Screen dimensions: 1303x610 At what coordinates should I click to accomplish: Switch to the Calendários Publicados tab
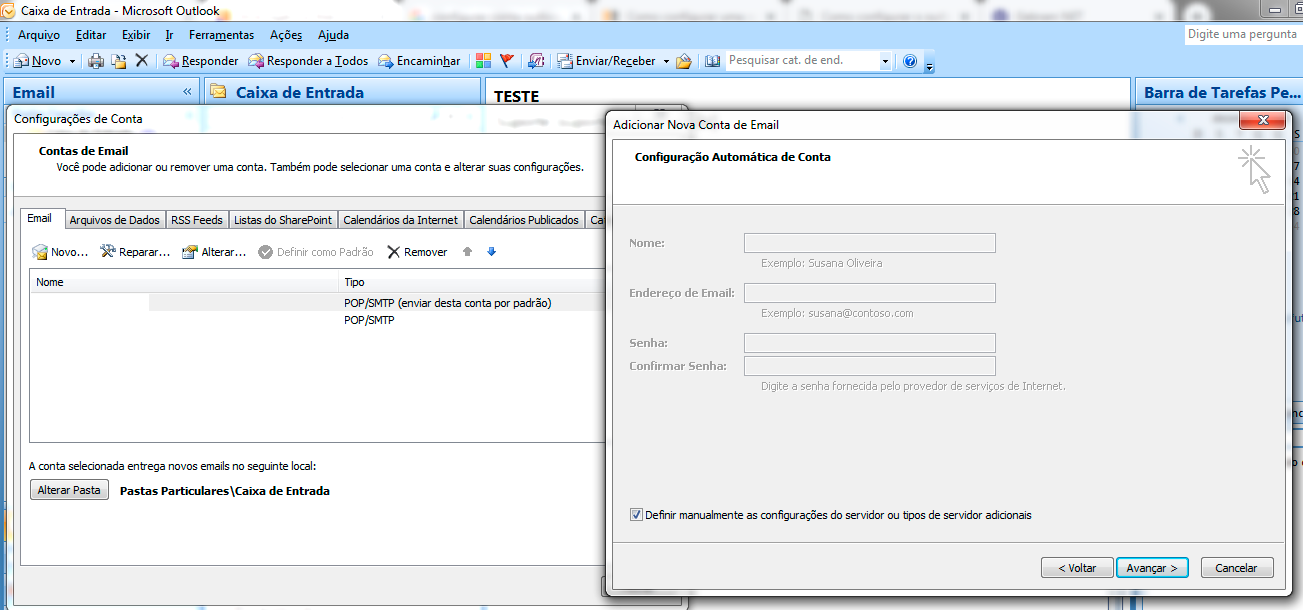pyautogui.click(x=524, y=220)
